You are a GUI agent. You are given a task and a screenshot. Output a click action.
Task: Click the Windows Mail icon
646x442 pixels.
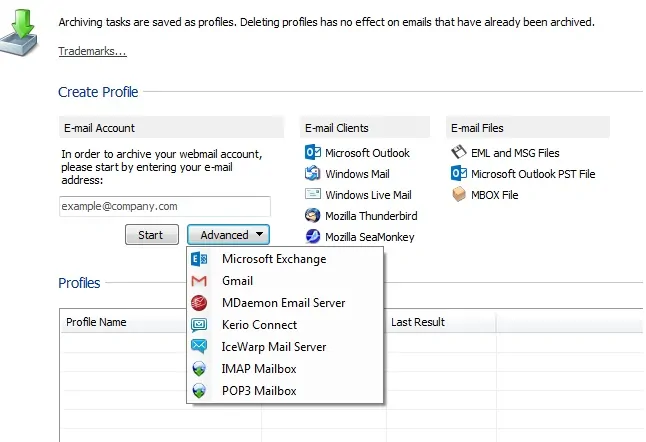click(x=313, y=173)
